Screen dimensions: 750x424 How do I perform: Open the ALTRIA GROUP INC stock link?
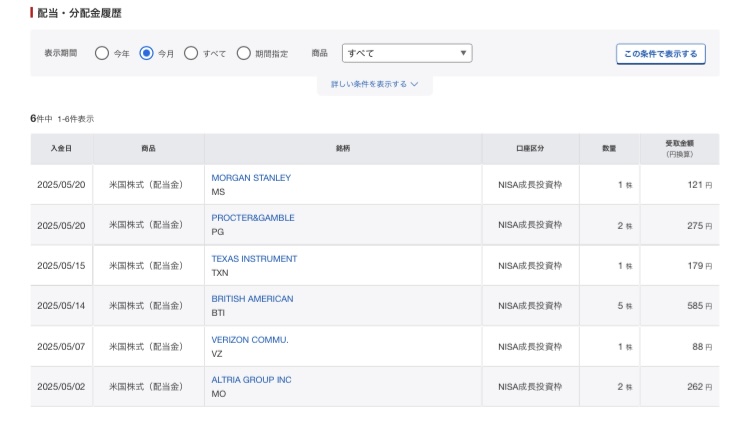click(252, 379)
